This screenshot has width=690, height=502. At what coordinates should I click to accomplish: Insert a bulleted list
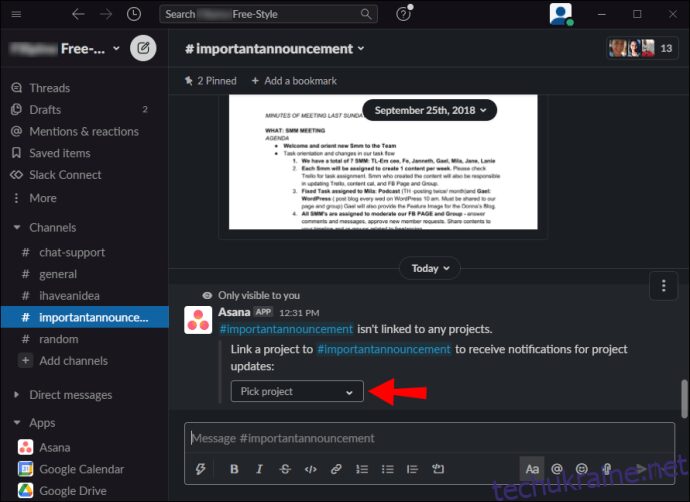(387, 469)
